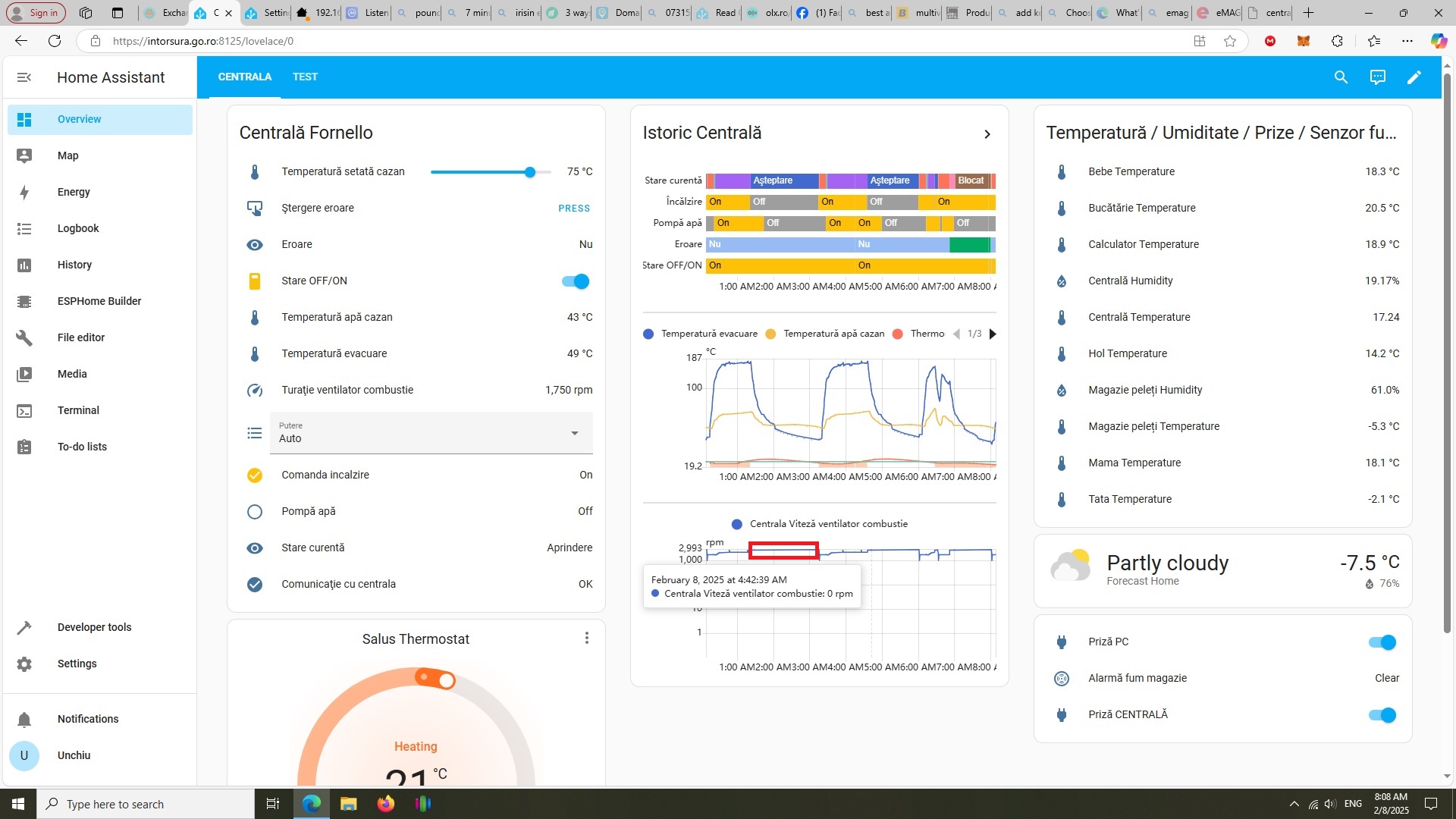
Task: Open the Putere Auto dropdown
Action: (x=574, y=433)
